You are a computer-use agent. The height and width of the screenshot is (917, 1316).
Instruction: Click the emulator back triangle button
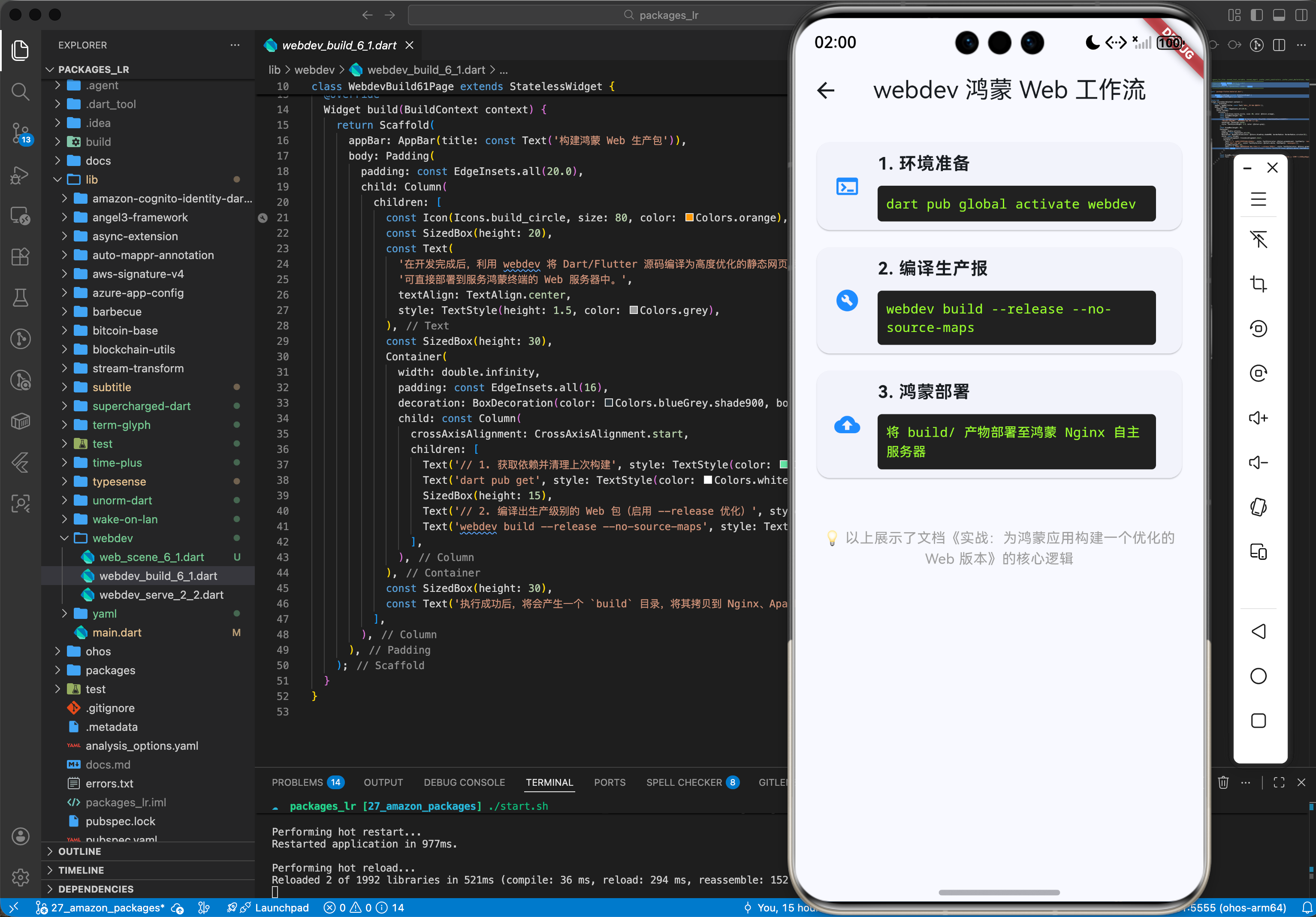pyautogui.click(x=1258, y=632)
